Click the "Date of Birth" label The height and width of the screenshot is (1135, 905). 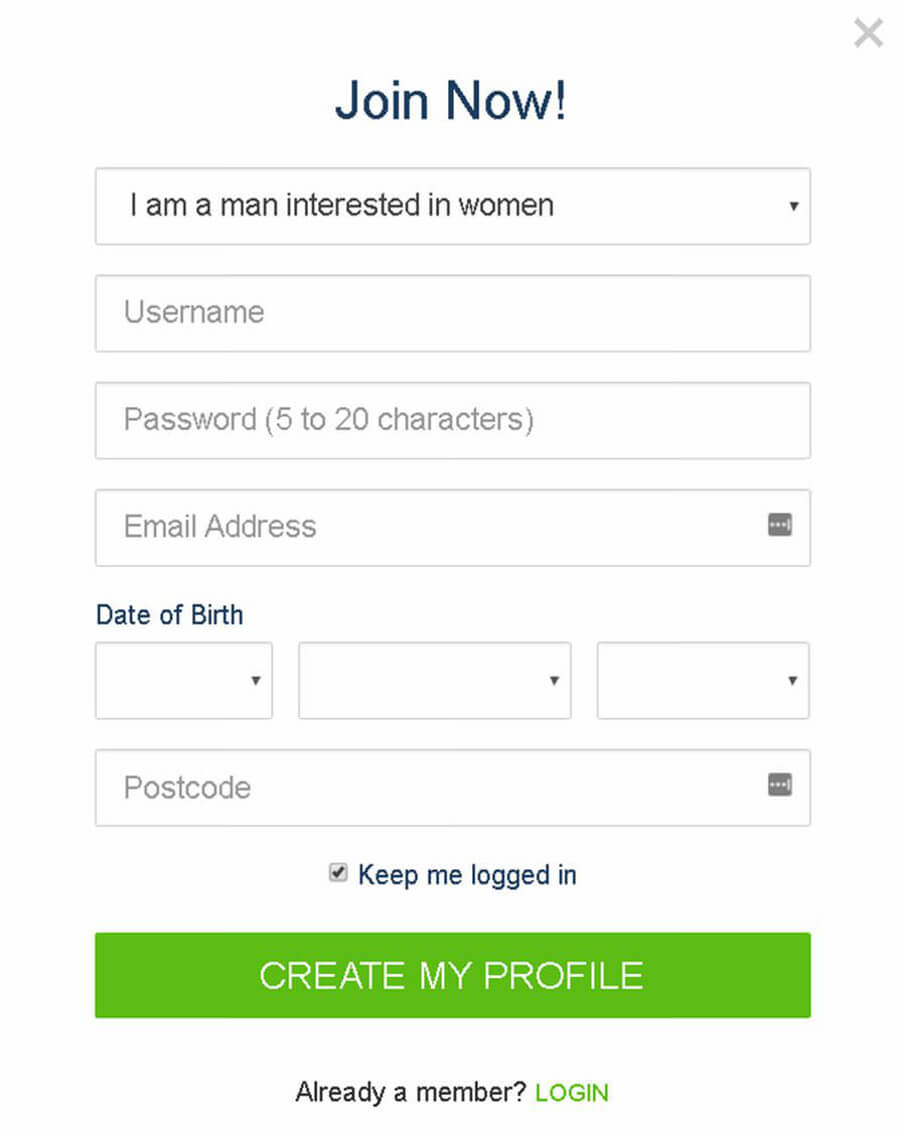click(169, 614)
